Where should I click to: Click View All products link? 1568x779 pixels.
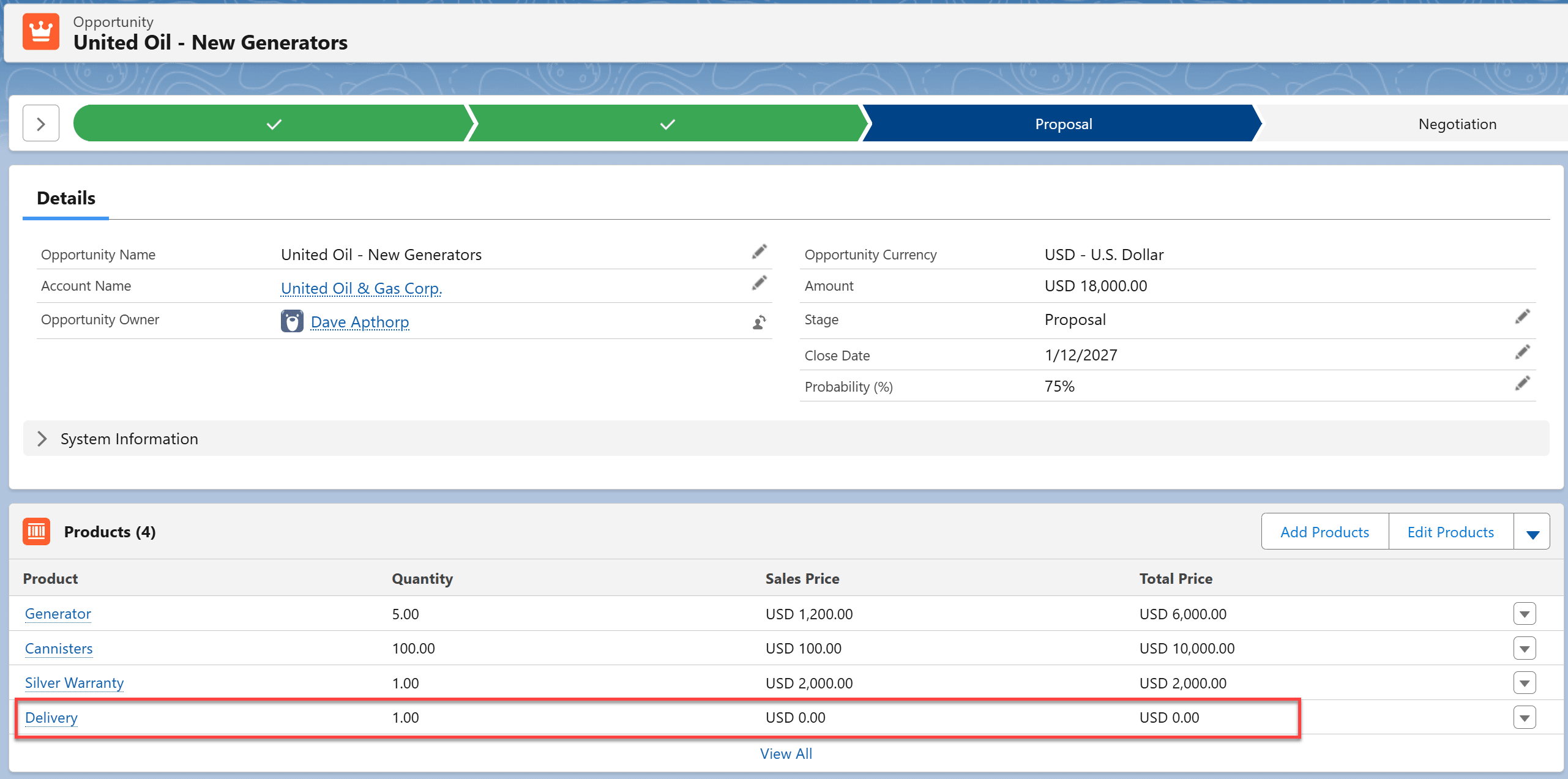pos(786,754)
